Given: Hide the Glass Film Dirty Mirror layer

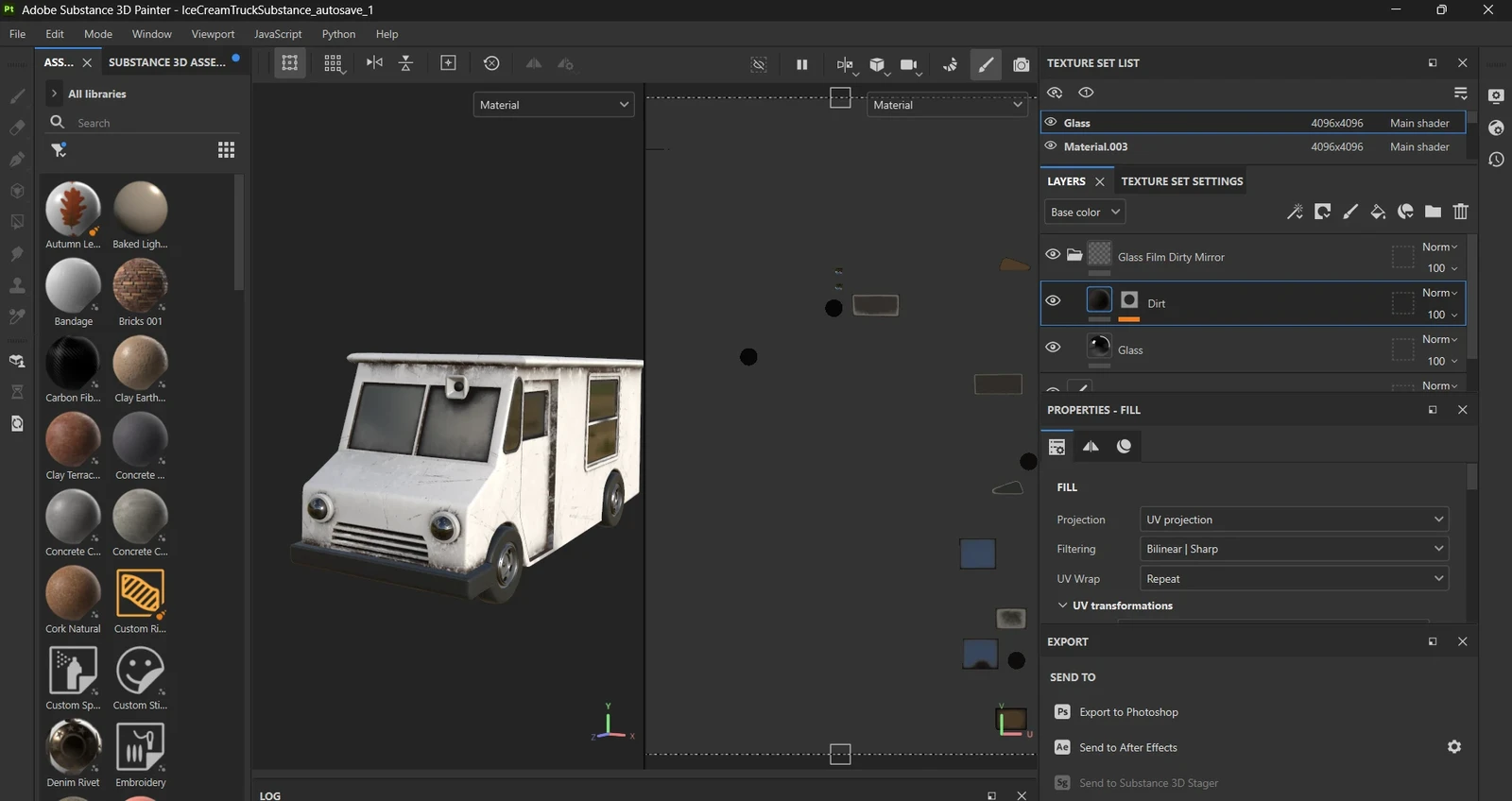Looking at the screenshot, I should (x=1053, y=254).
